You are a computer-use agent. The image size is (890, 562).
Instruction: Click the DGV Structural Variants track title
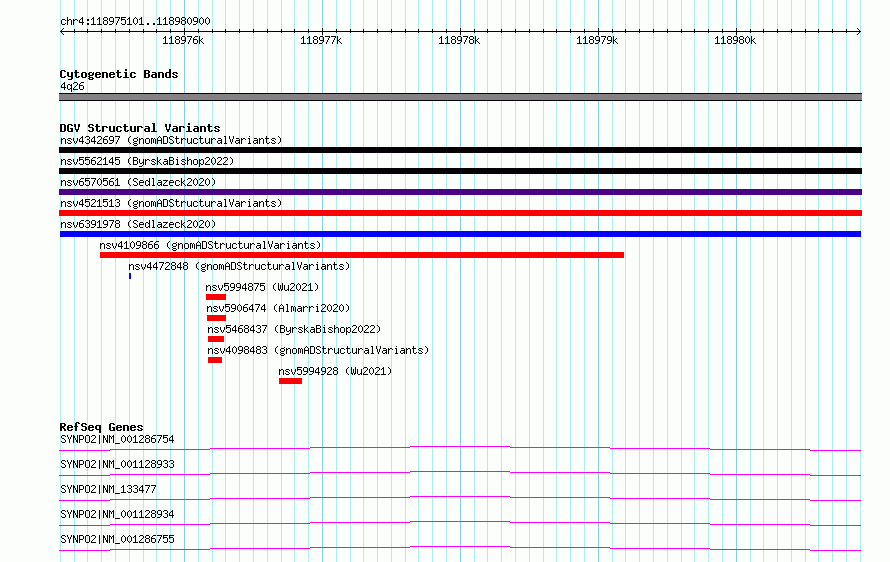click(140, 128)
